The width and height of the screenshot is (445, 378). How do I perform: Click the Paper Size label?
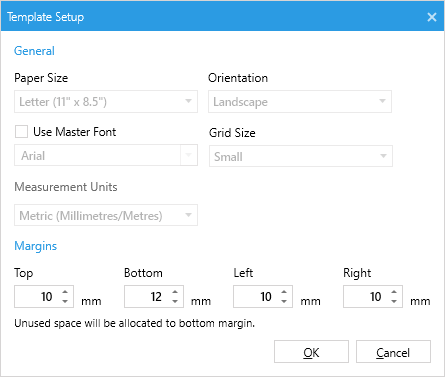pyautogui.click(x=41, y=78)
